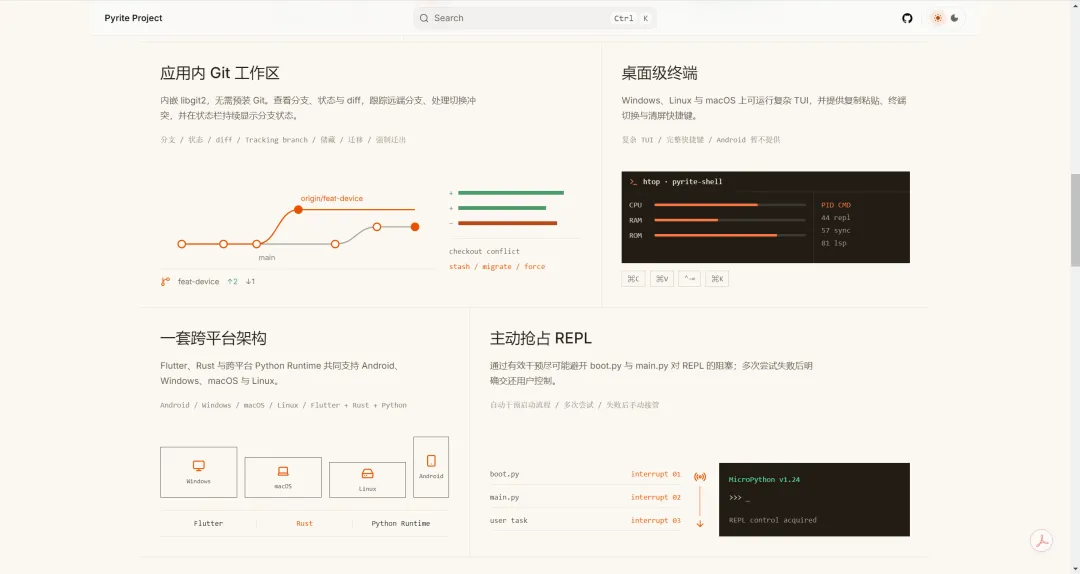The height and width of the screenshot is (574, 1080).
Task: Click the git branch icon beside feat-device
Action: [x=165, y=281]
